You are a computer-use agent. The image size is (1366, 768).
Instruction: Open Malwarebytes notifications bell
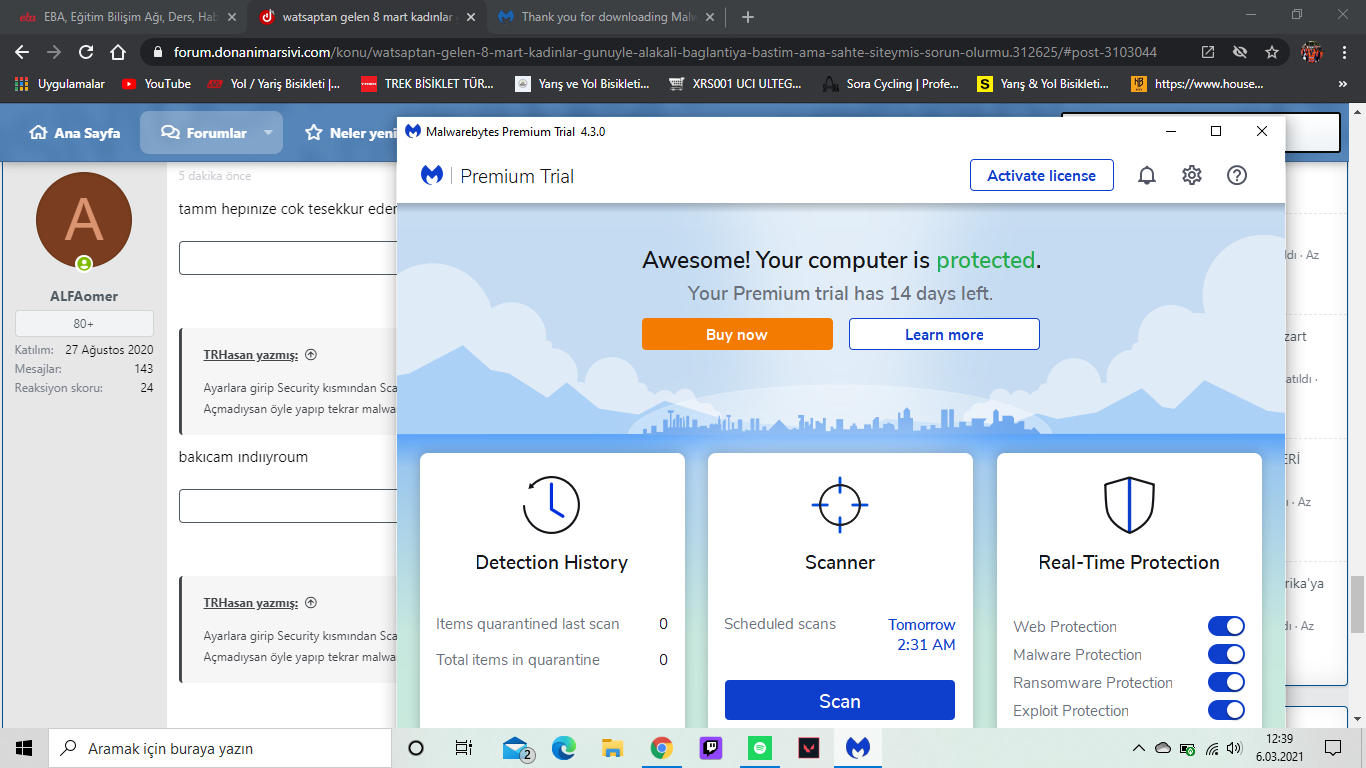pyautogui.click(x=1147, y=176)
